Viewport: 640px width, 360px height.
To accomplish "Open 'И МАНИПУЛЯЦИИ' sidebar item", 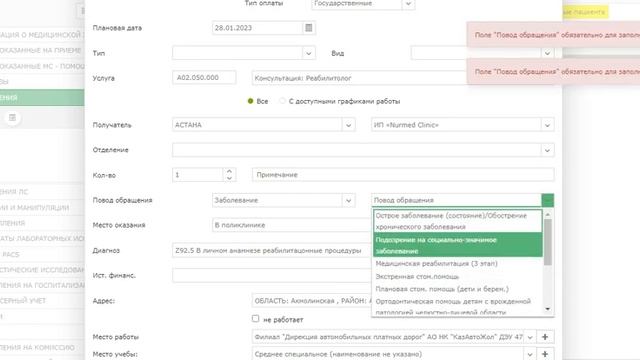I will tap(42, 207).
